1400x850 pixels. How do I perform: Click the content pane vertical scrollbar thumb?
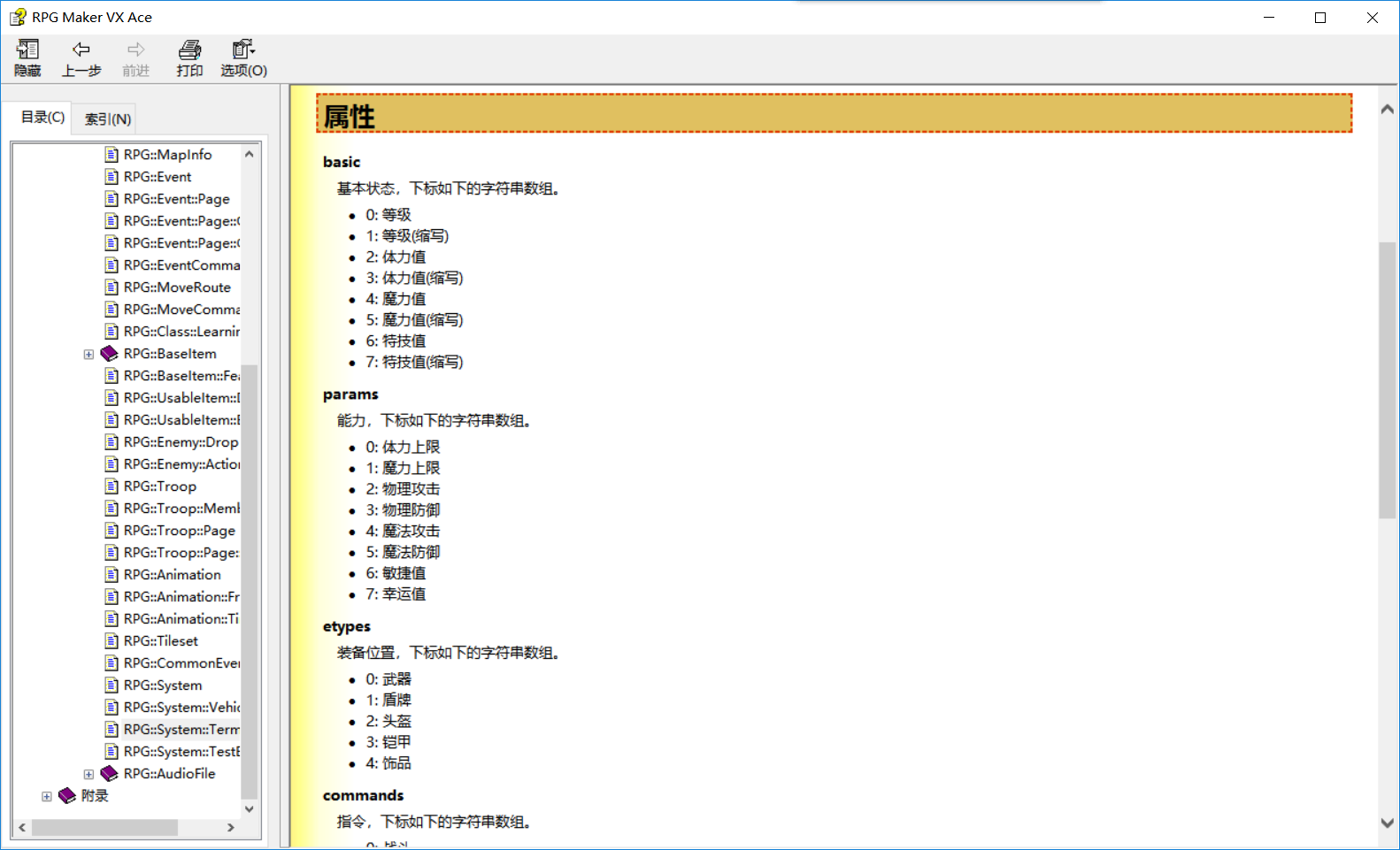point(1387,380)
